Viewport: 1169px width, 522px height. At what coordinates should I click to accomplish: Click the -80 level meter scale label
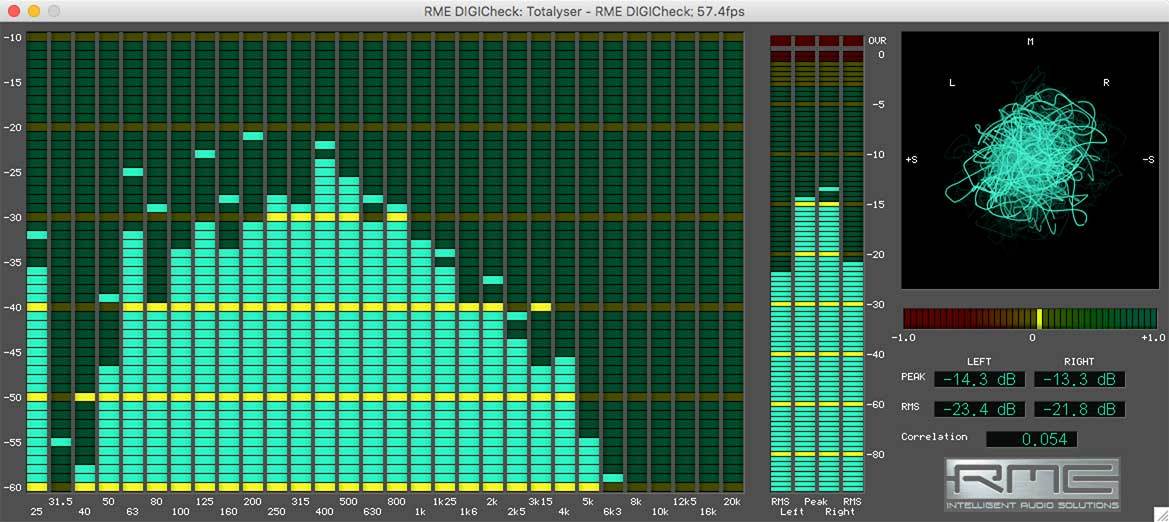[x=877, y=454]
